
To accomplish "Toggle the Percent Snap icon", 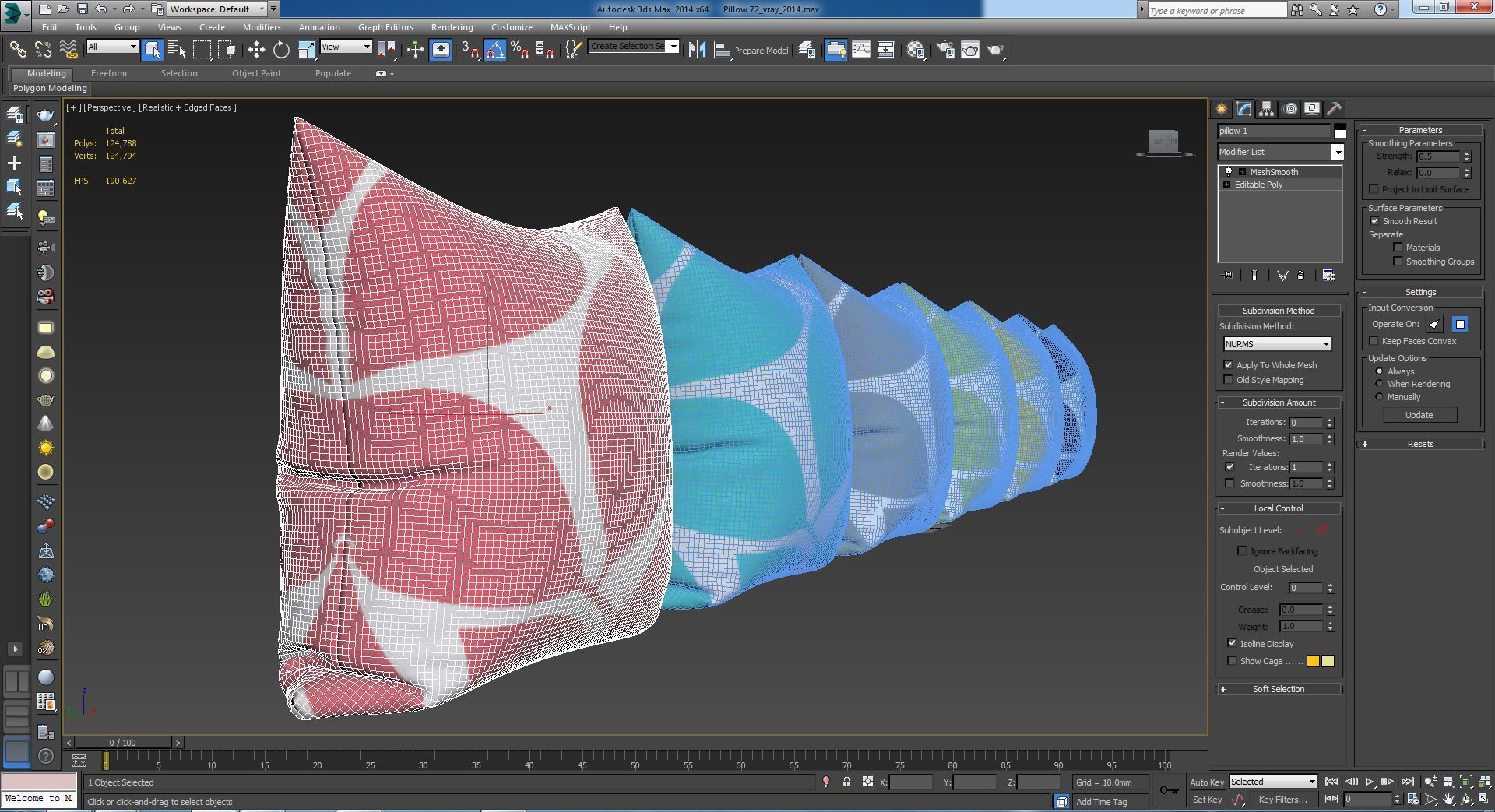I will pyautogui.click(x=519, y=50).
